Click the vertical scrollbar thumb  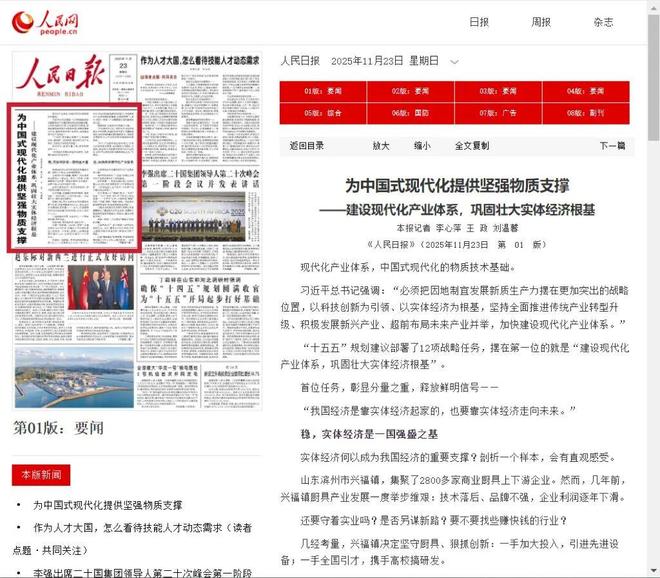point(654,78)
